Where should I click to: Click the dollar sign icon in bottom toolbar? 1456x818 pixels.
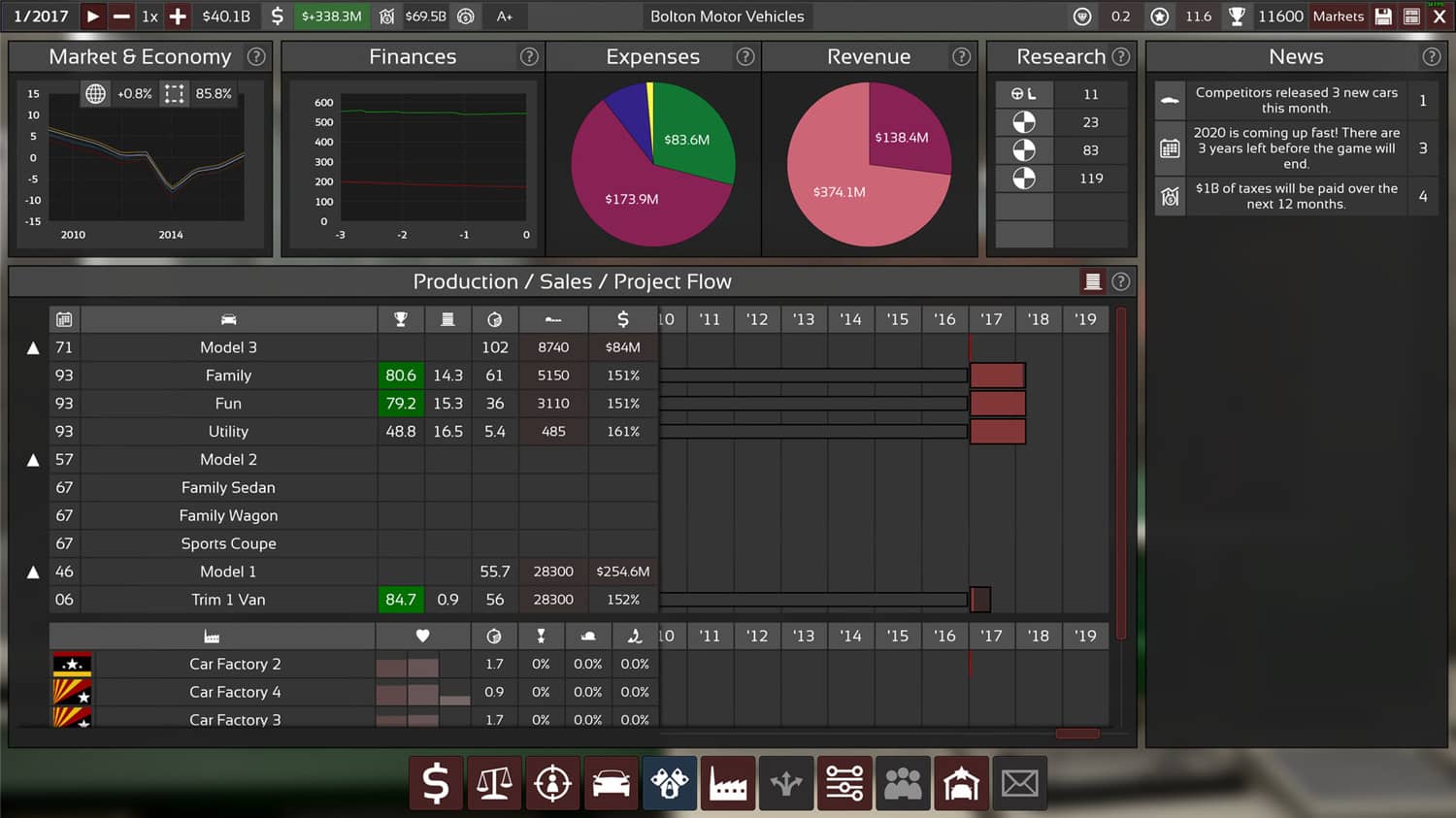tap(436, 783)
